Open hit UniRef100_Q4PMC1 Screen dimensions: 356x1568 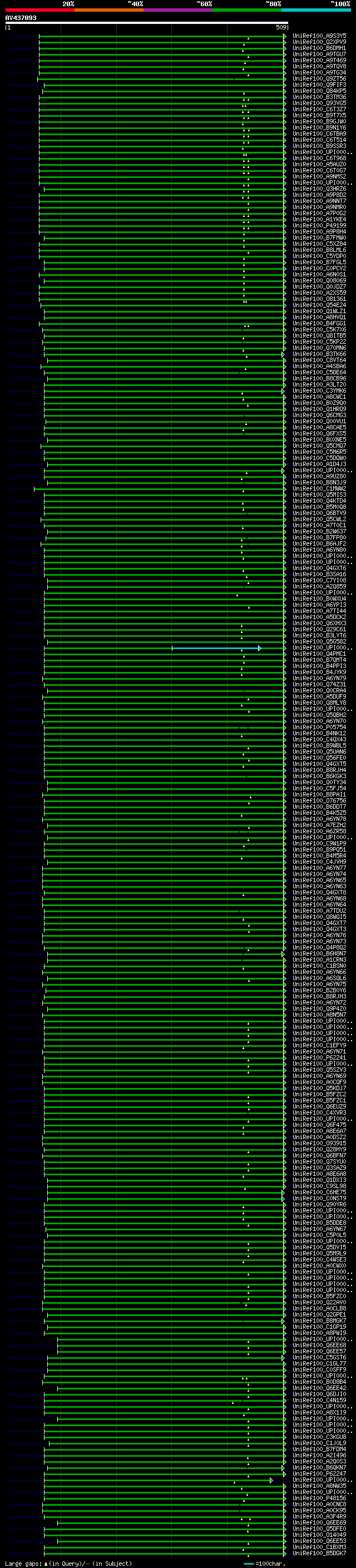point(319,654)
